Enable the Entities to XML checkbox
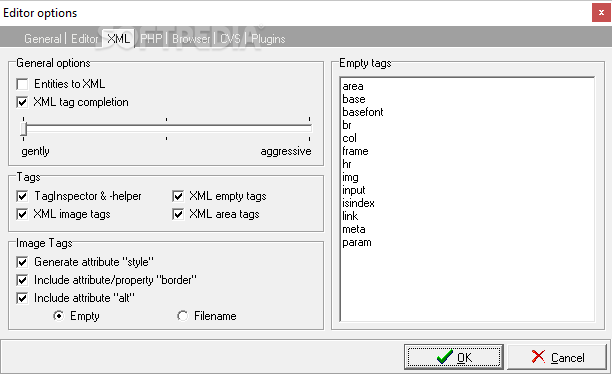This screenshot has height=375, width=612. tap(22, 84)
